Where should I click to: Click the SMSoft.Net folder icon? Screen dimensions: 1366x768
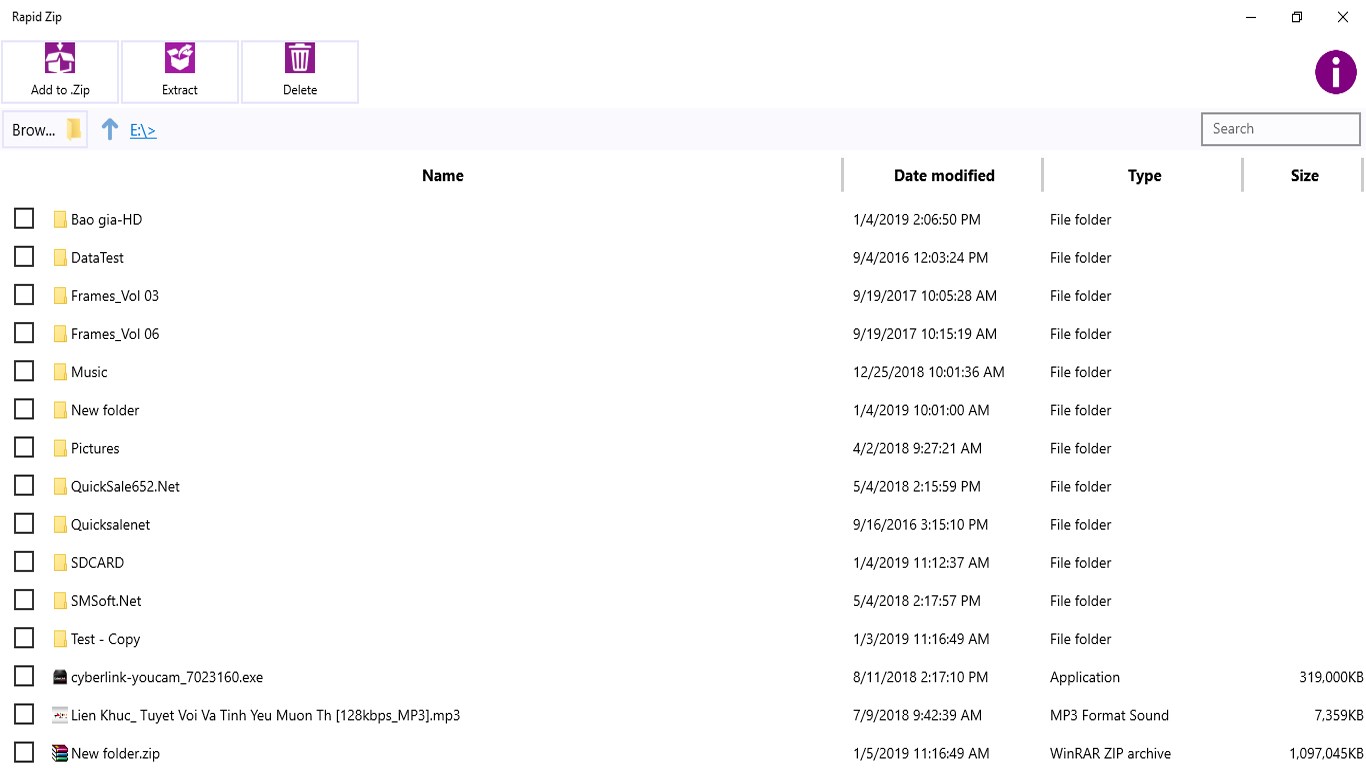(x=60, y=601)
